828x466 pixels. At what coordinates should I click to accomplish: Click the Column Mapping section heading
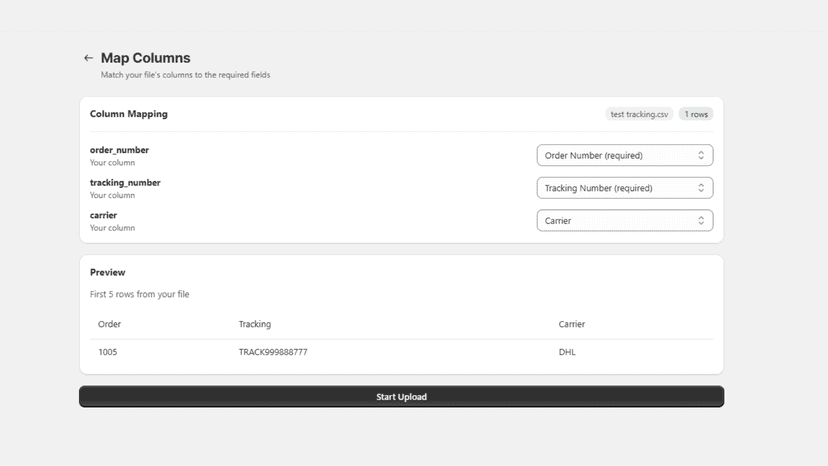click(x=129, y=114)
